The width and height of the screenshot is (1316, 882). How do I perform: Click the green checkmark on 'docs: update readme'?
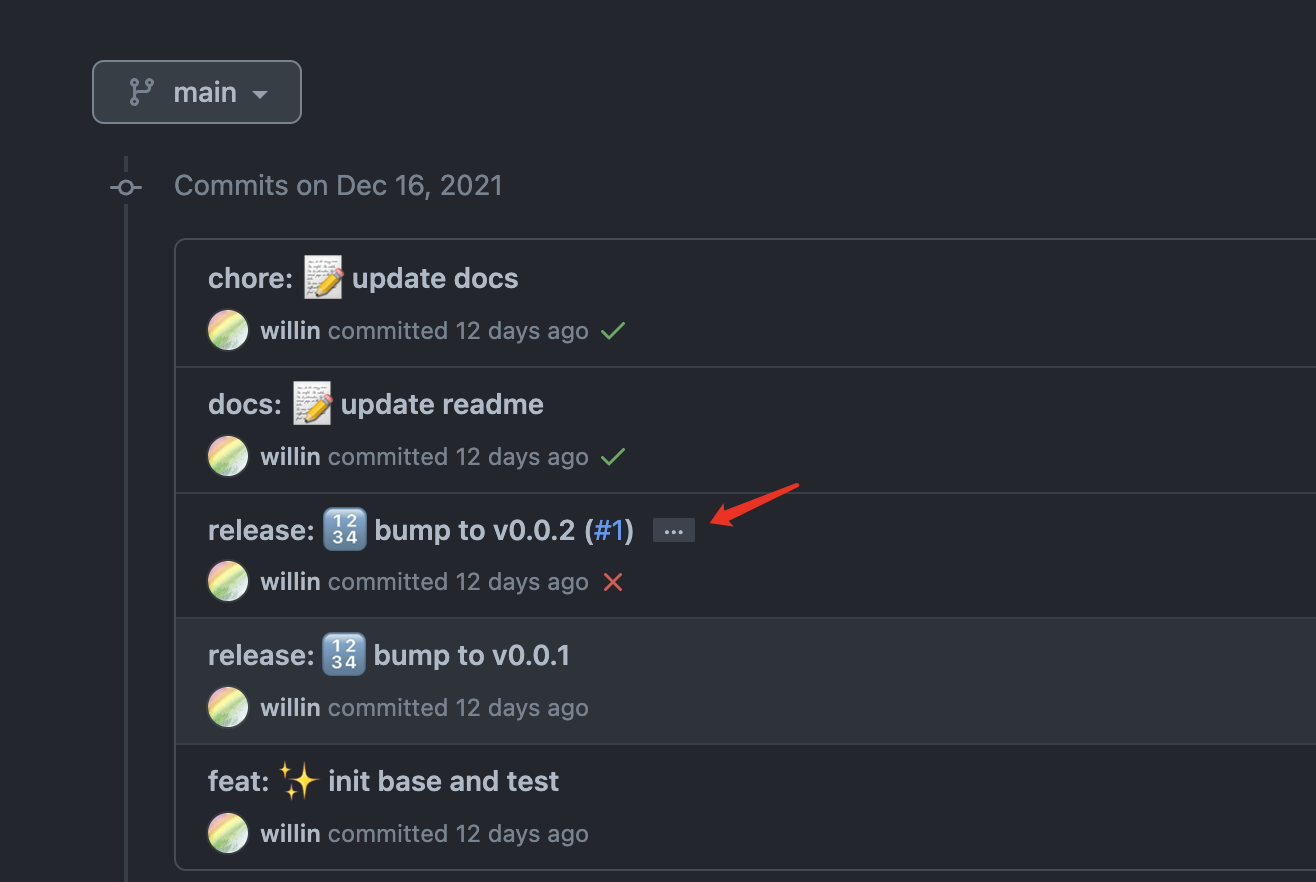(613, 456)
